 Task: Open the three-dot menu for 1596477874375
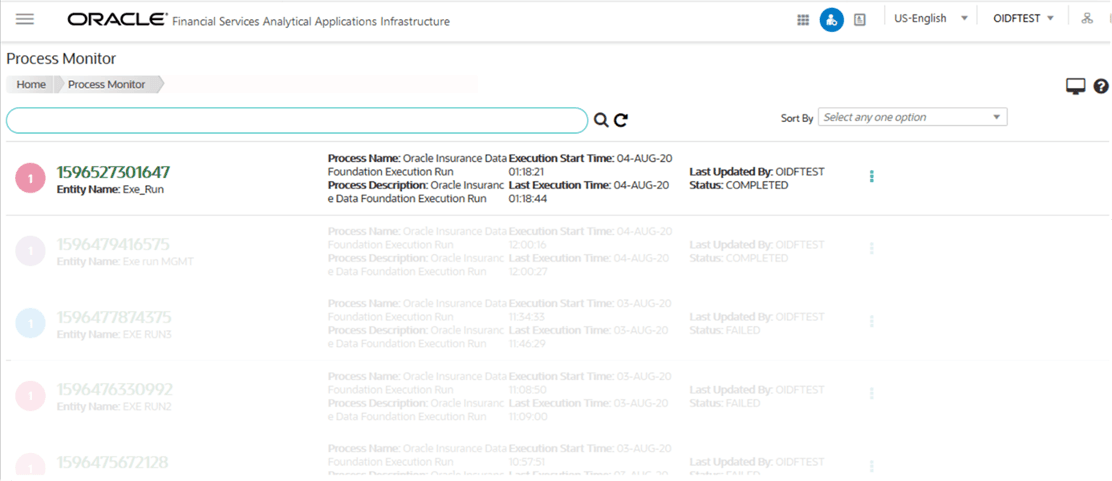[x=872, y=321]
